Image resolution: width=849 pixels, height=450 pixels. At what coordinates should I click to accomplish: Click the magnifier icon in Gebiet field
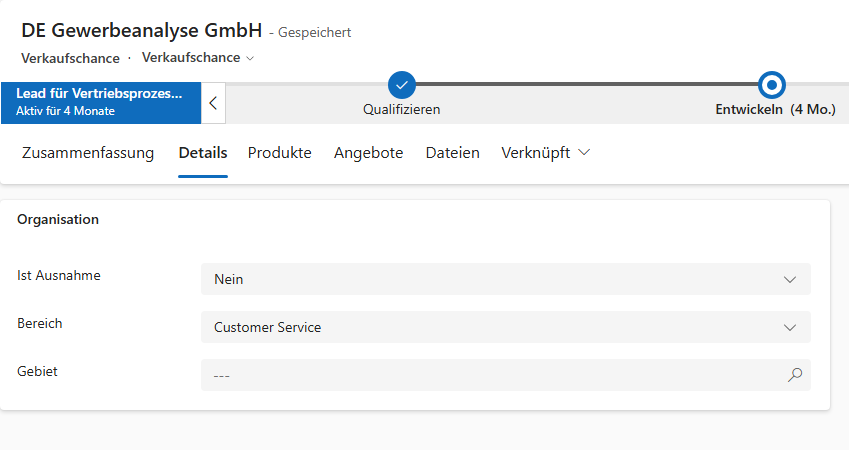(795, 375)
